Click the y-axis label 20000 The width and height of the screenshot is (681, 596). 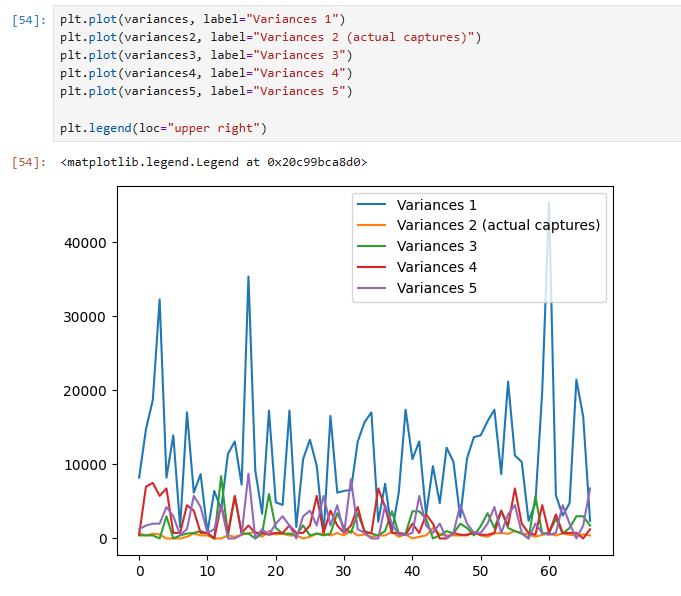coord(85,391)
